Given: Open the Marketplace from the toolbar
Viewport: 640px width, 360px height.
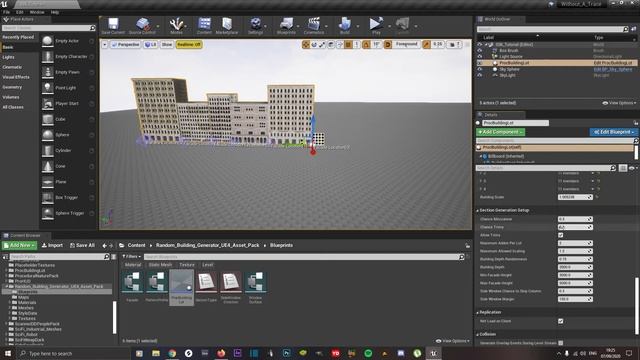Looking at the screenshot, I should click(x=227, y=26).
